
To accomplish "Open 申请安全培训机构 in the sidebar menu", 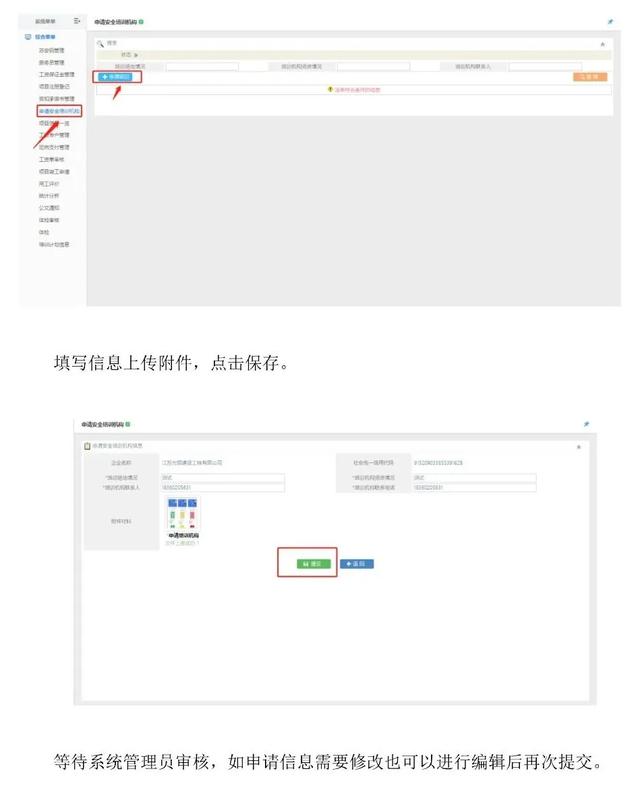I will pos(59,111).
